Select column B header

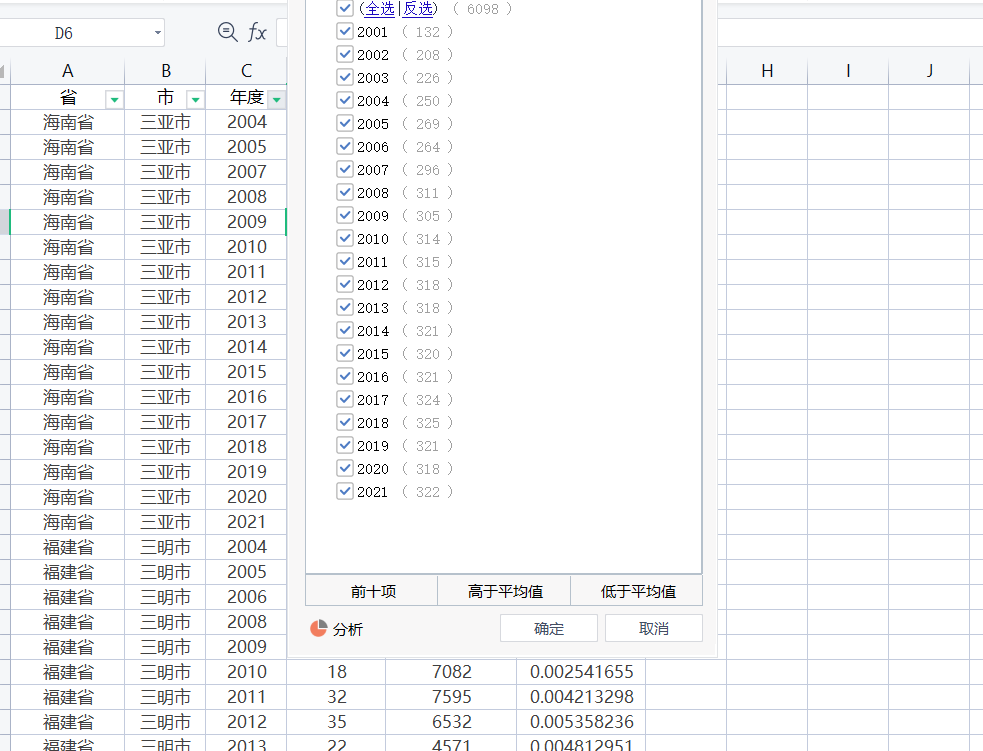(x=166, y=71)
